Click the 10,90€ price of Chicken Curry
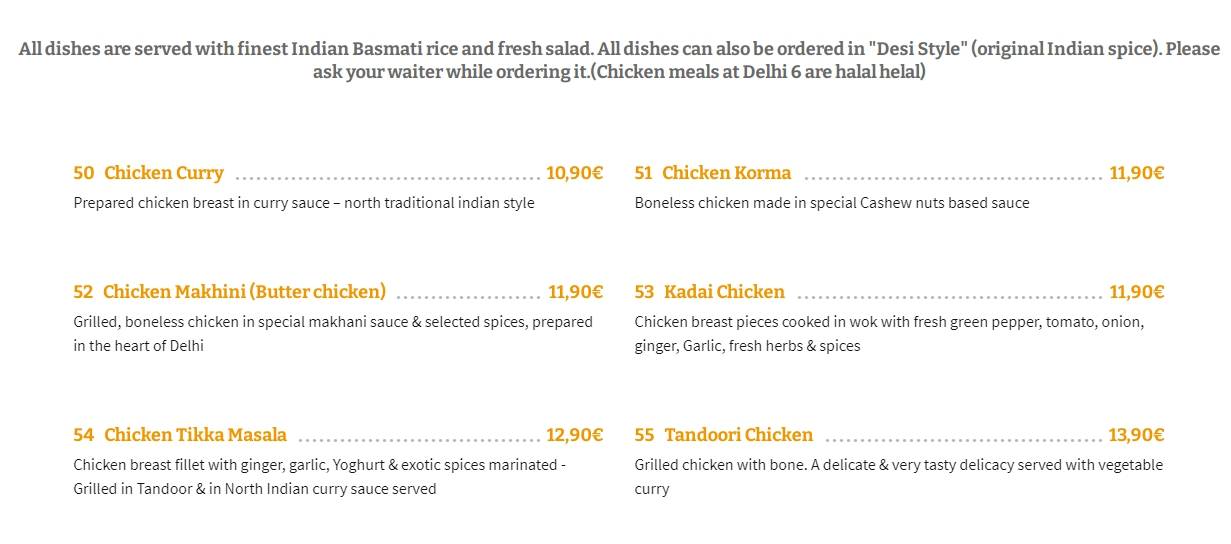The image size is (1231, 544). (574, 173)
